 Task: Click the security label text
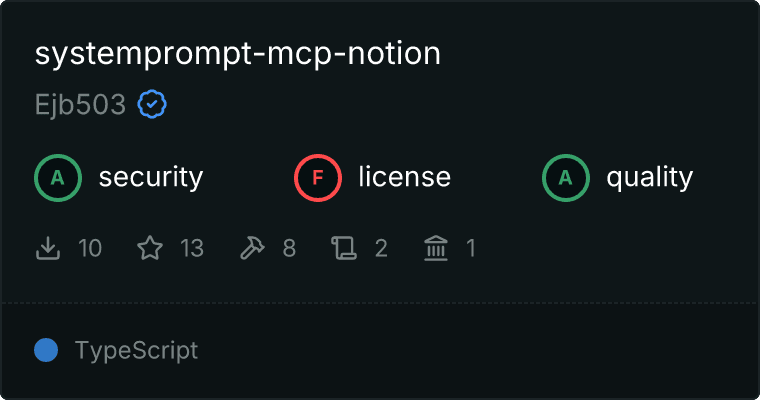(151, 177)
